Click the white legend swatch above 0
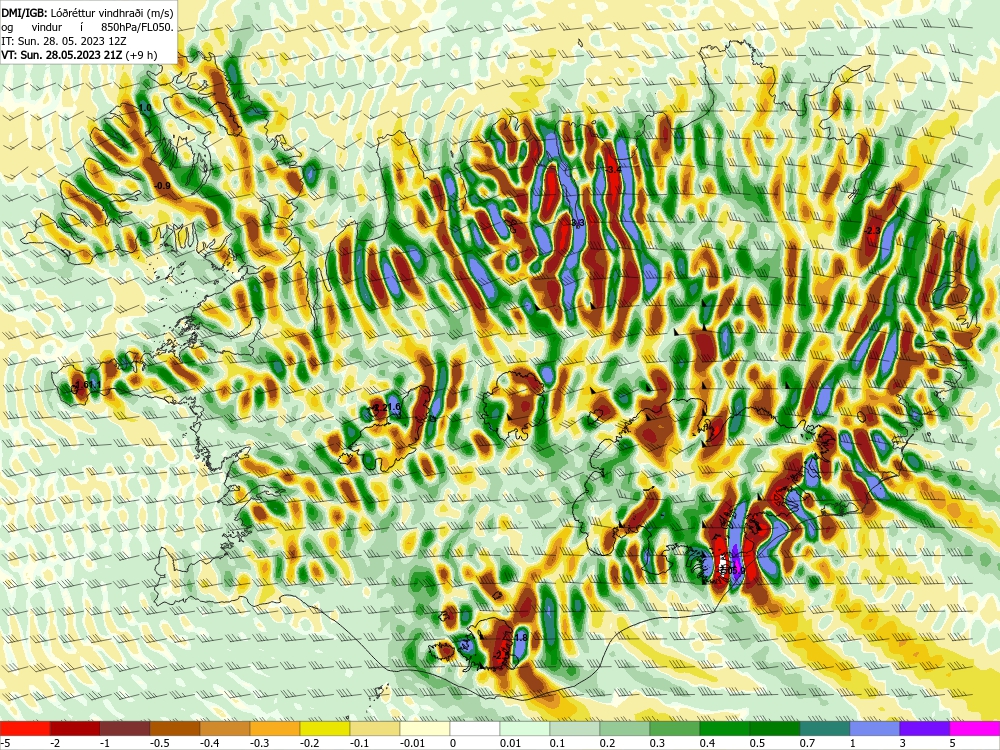The height and width of the screenshot is (750, 1000). [x=475, y=728]
